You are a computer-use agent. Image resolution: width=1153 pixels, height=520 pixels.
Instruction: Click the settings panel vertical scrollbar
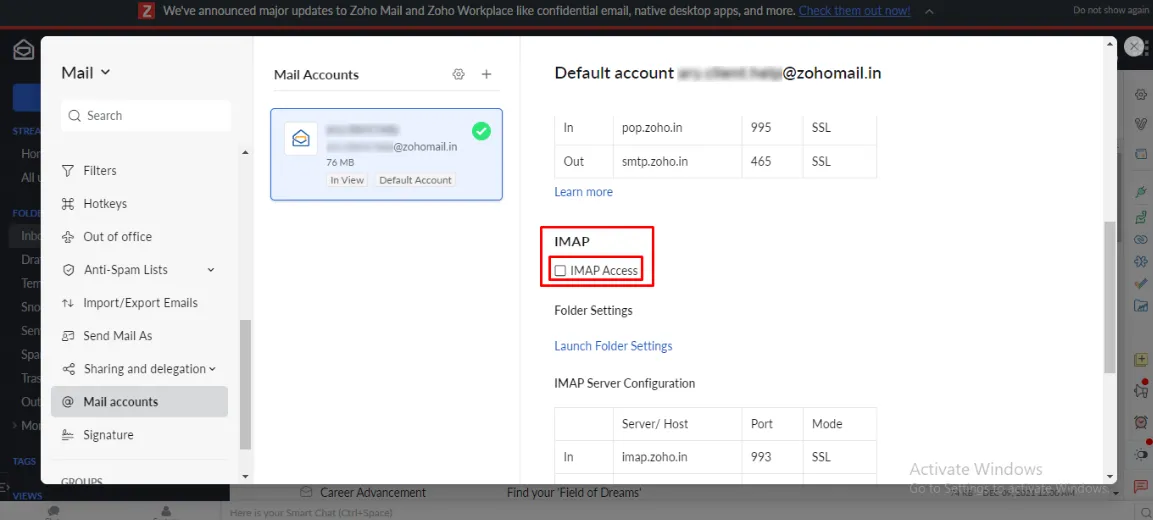pyautogui.click(x=1109, y=295)
